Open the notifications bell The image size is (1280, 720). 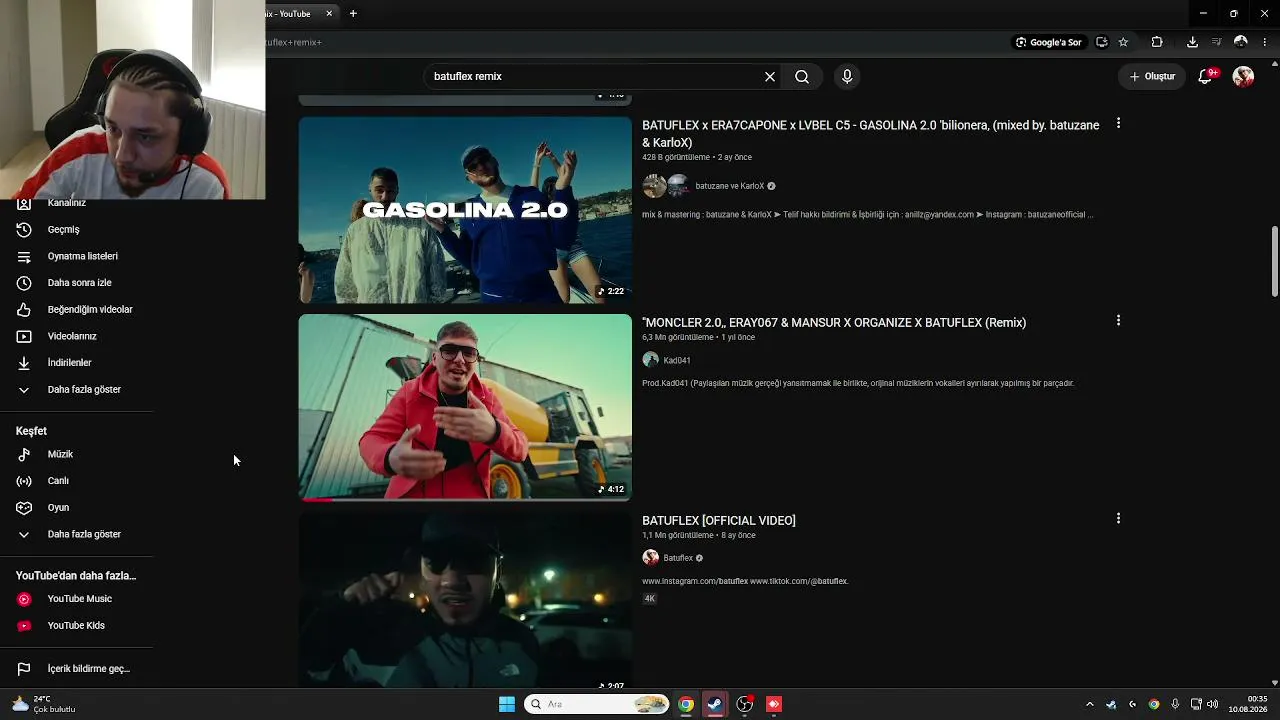coord(1206,77)
